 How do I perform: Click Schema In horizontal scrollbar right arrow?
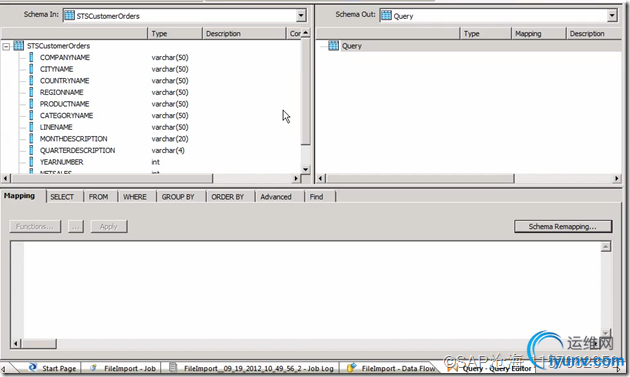296,178
